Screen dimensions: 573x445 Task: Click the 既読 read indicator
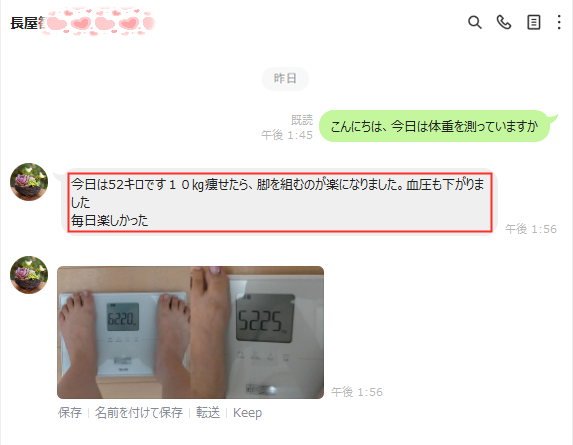(x=302, y=120)
